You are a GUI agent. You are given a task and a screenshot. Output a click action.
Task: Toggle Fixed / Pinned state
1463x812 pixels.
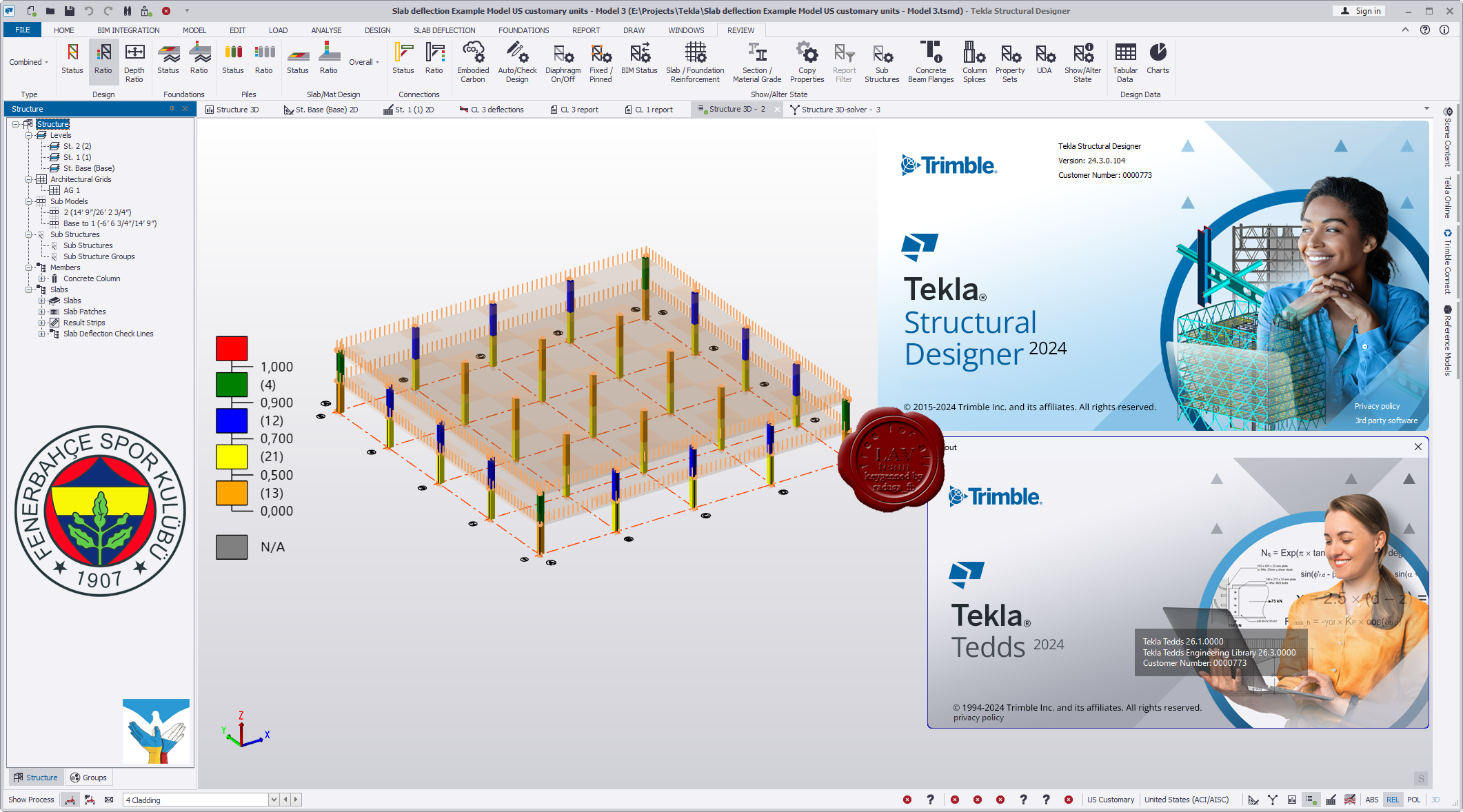pyautogui.click(x=601, y=63)
